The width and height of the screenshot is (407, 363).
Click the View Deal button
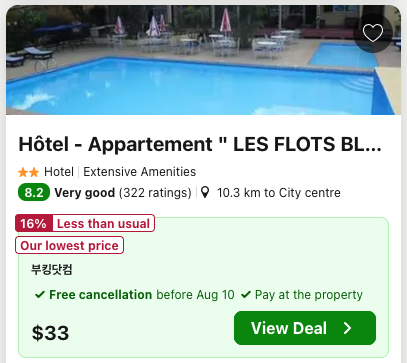point(305,328)
